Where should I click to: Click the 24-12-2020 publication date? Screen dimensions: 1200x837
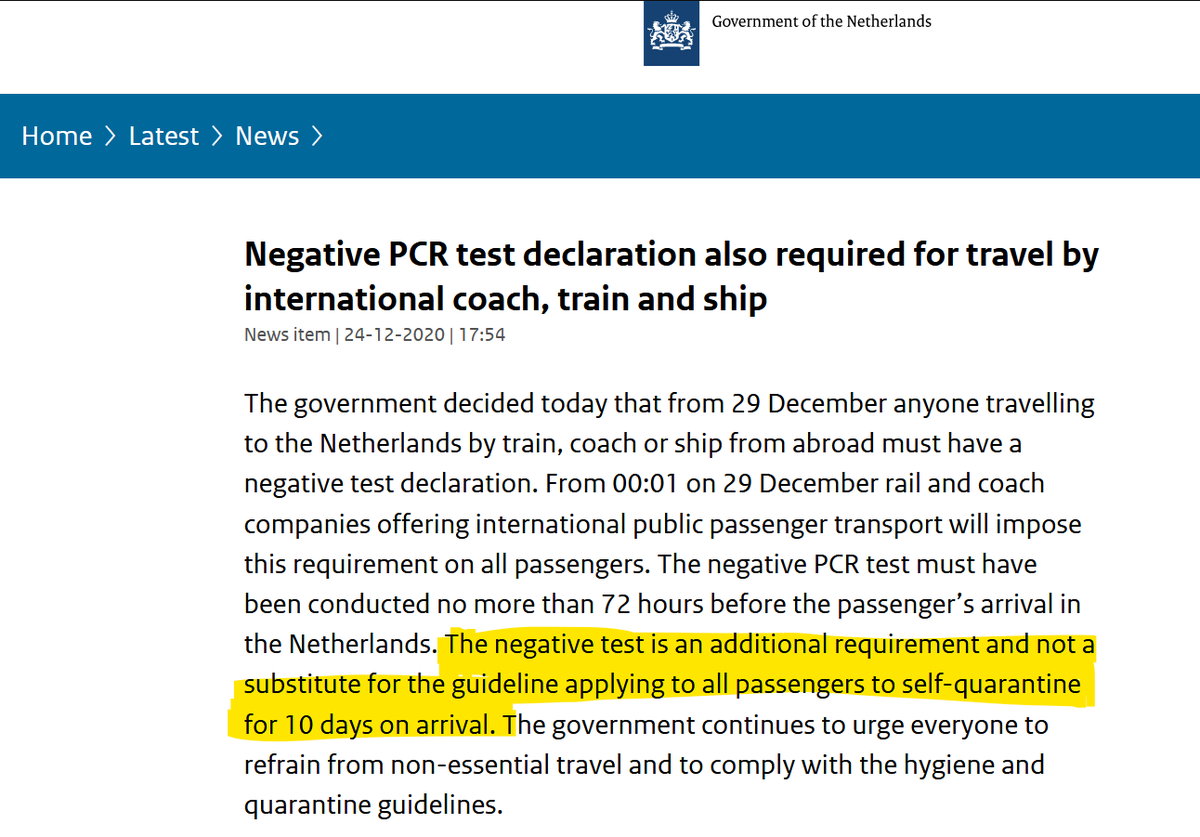(x=394, y=335)
